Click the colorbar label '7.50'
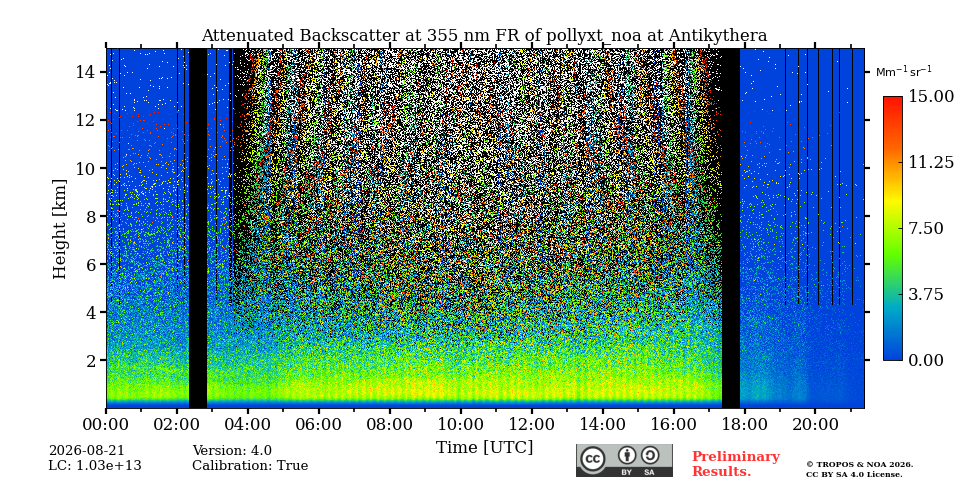 pos(926,228)
